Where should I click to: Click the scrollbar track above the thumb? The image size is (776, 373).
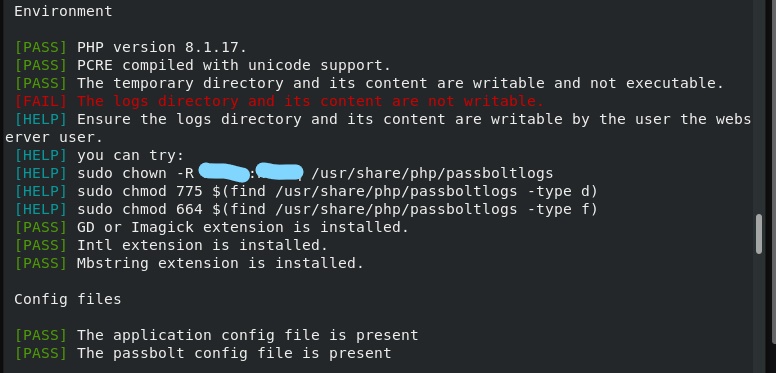click(759, 107)
